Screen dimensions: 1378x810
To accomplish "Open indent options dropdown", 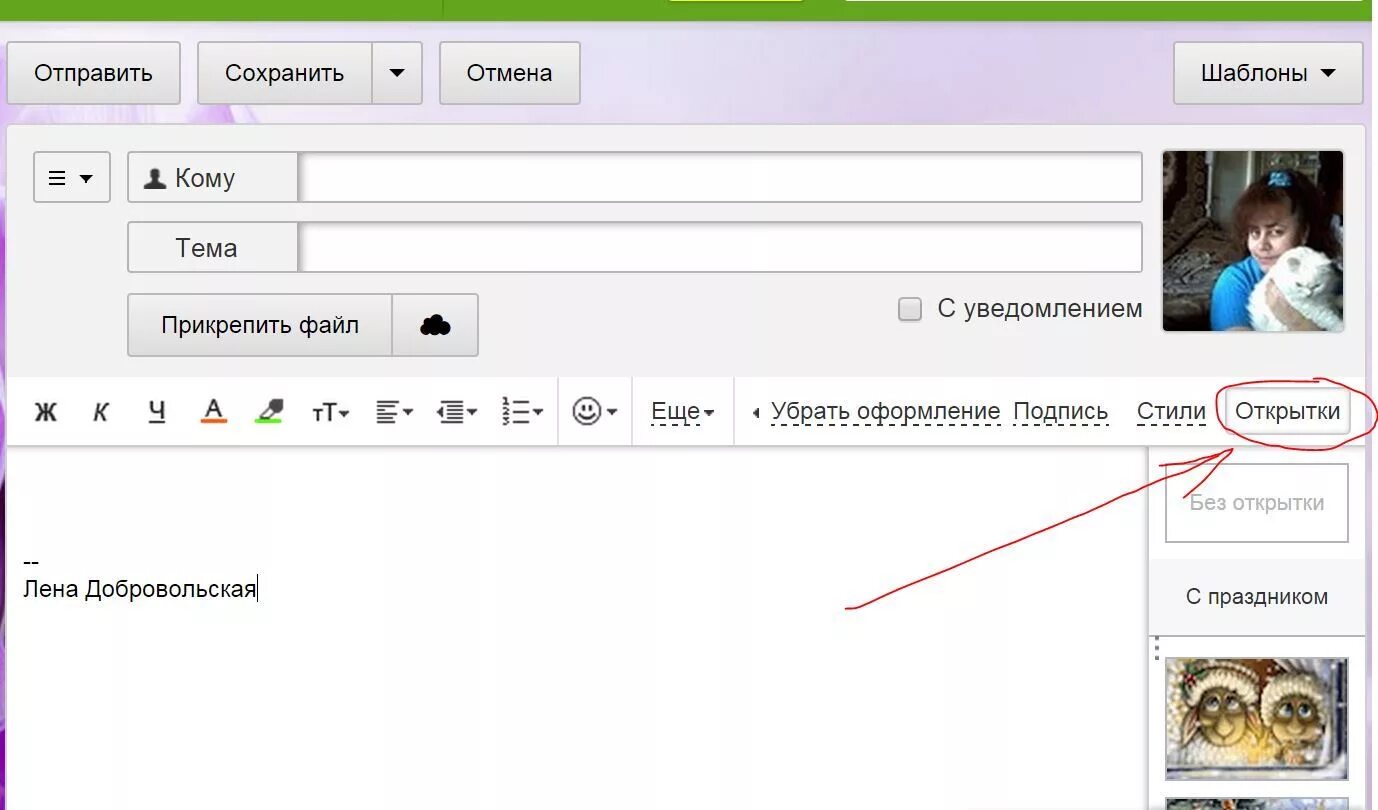I will (x=457, y=412).
